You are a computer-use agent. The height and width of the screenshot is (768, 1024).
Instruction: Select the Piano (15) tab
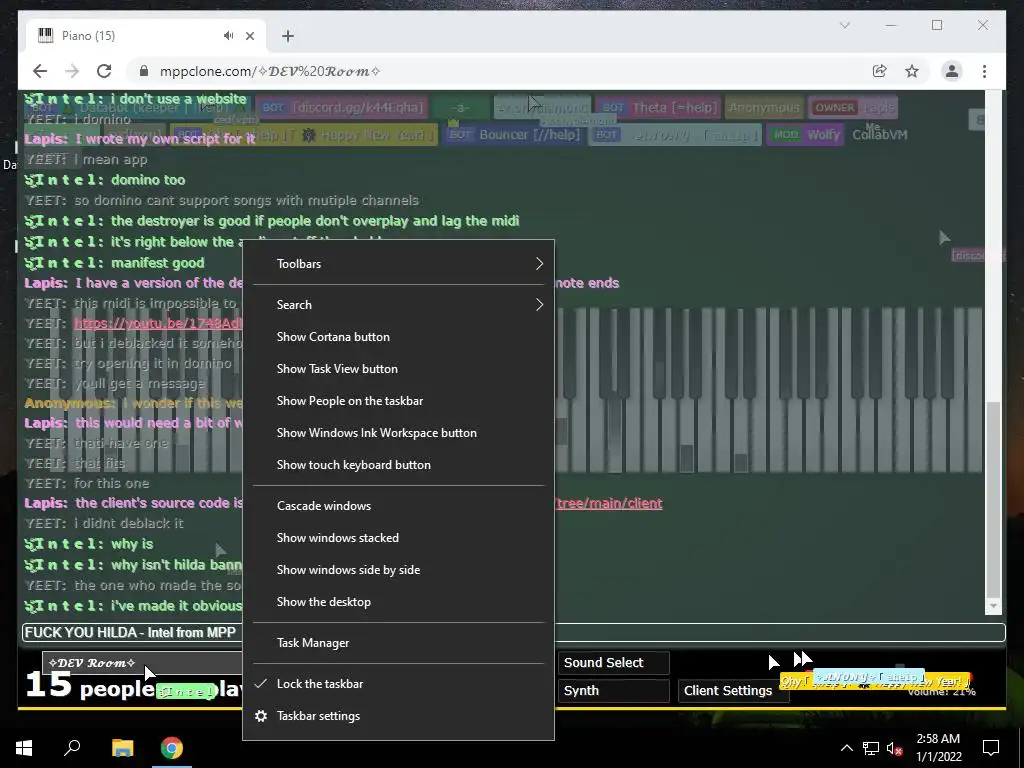click(x=146, y=36)
